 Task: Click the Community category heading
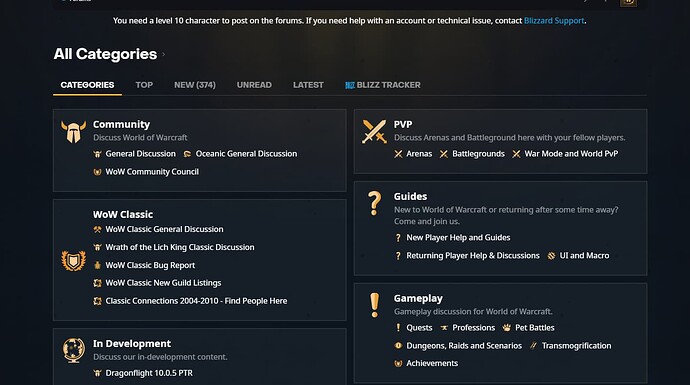click(x=121, y=125)
